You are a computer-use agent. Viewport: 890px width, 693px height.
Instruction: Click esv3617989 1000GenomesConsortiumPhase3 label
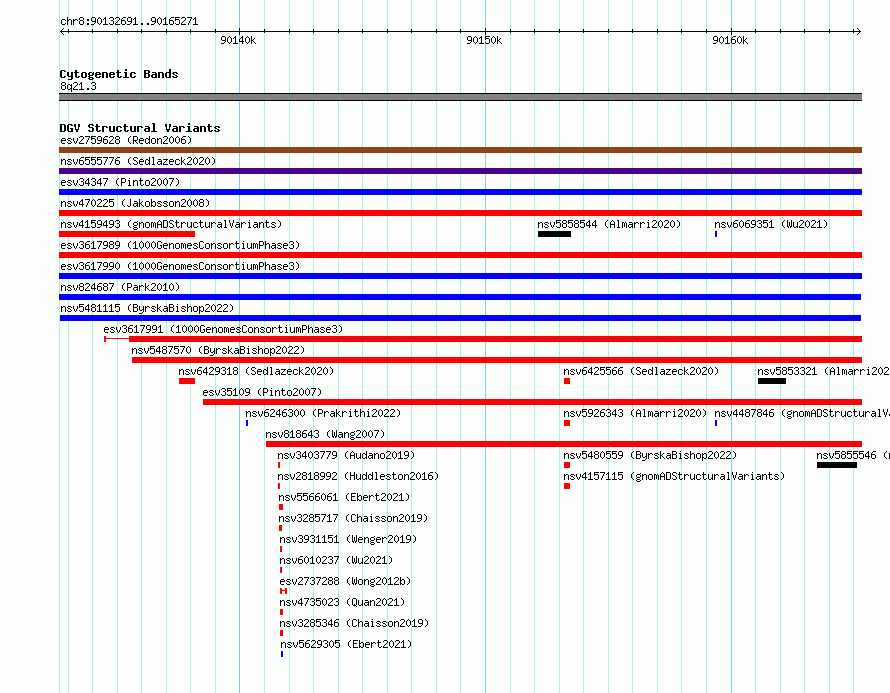[180, 245]
